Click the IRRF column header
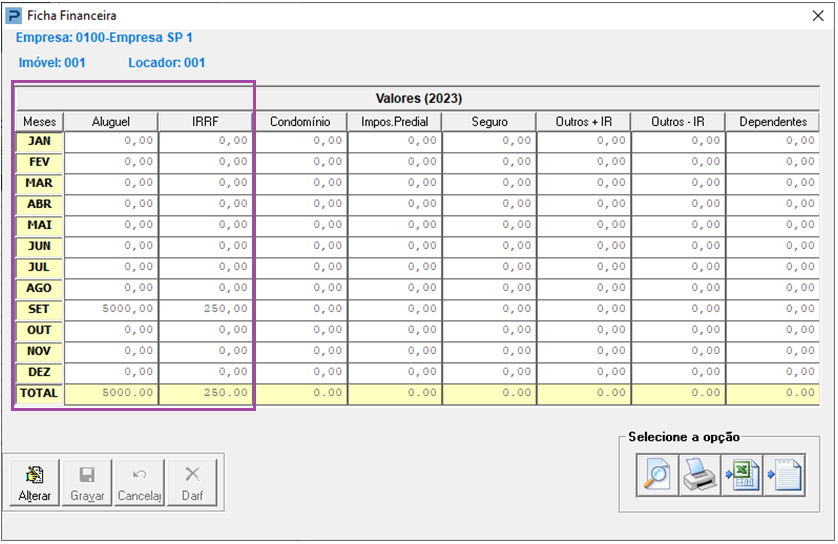 point(205,121)
